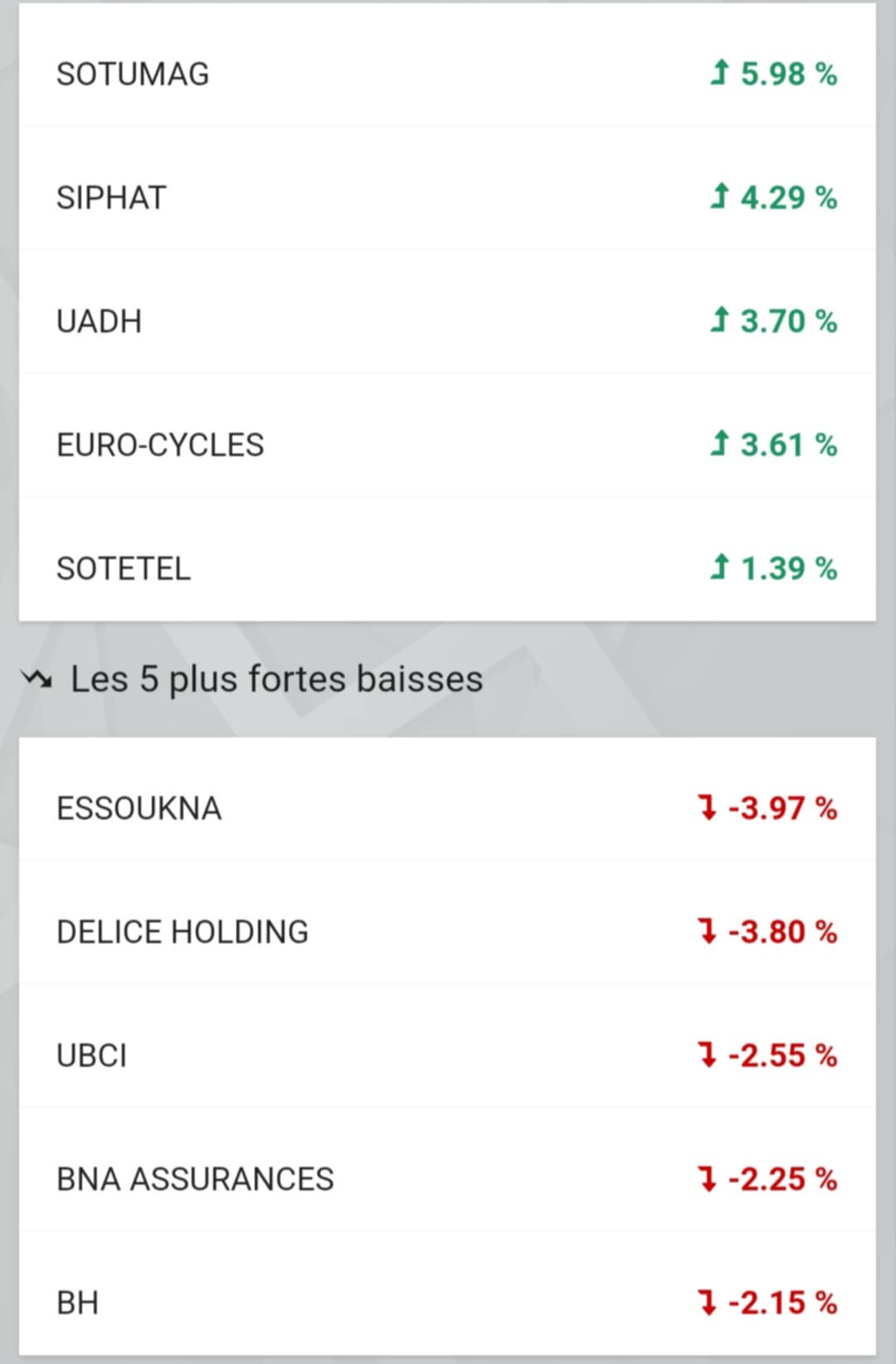Click the 3.61 % EURO-CYCLES change value
This screenshot has width=896, height=1364.
tap(788, 445)
